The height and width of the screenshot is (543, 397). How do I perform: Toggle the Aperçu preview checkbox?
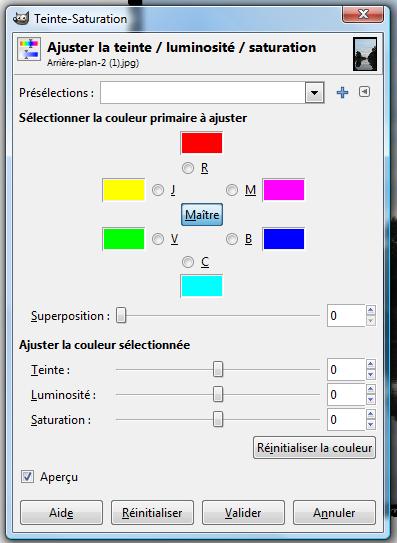27,477
